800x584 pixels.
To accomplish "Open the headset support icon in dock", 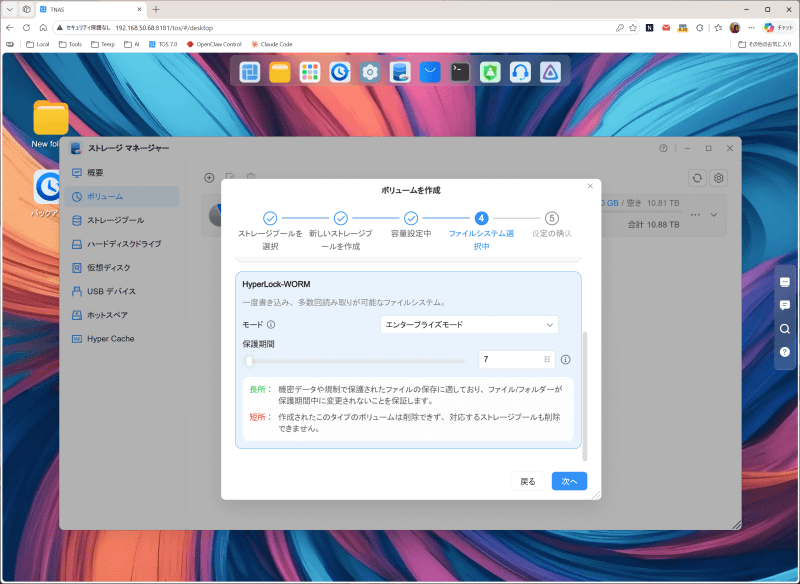I will (520, 72).
